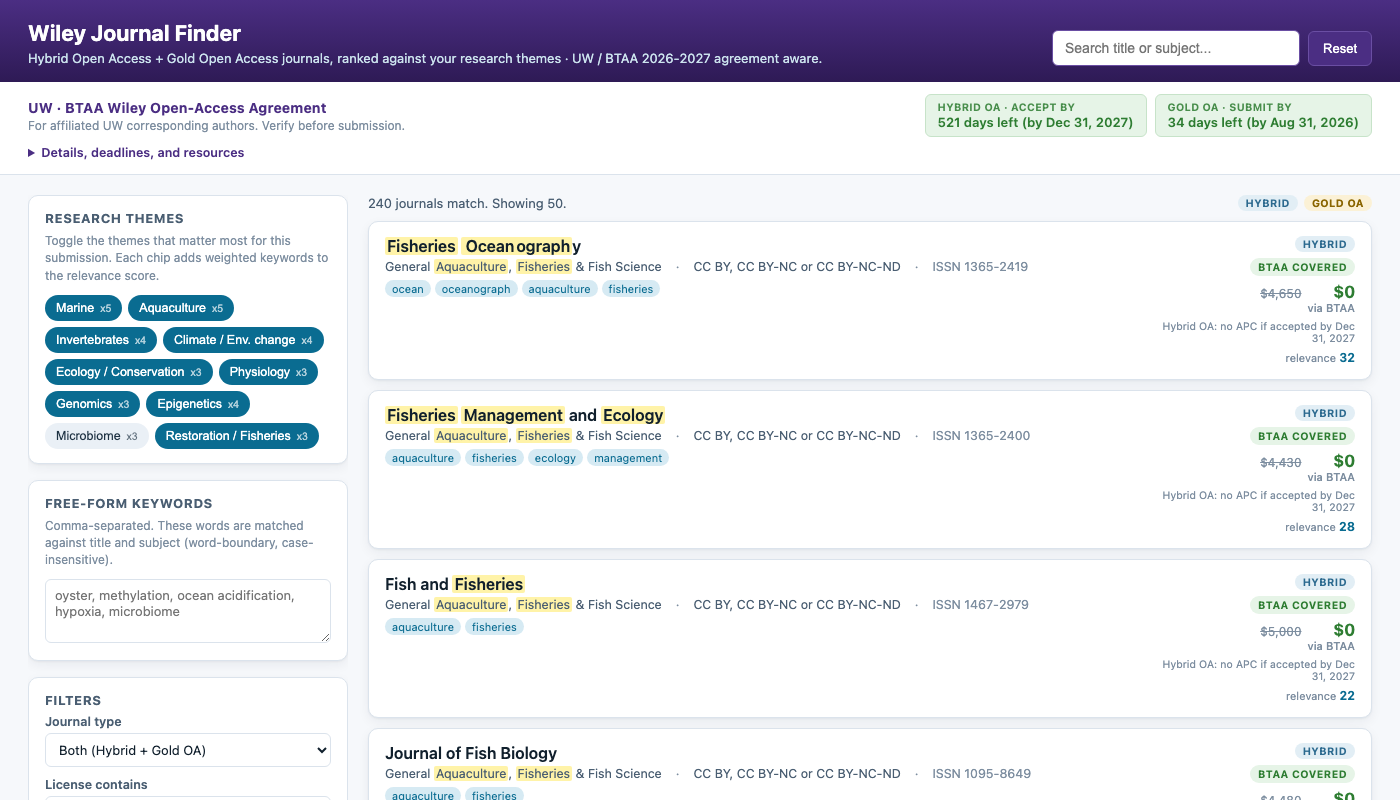Toggle the Physiology theme chip
Image resolution: width=1400 pixels, height=800 pixels.
[x=268, y=372]
